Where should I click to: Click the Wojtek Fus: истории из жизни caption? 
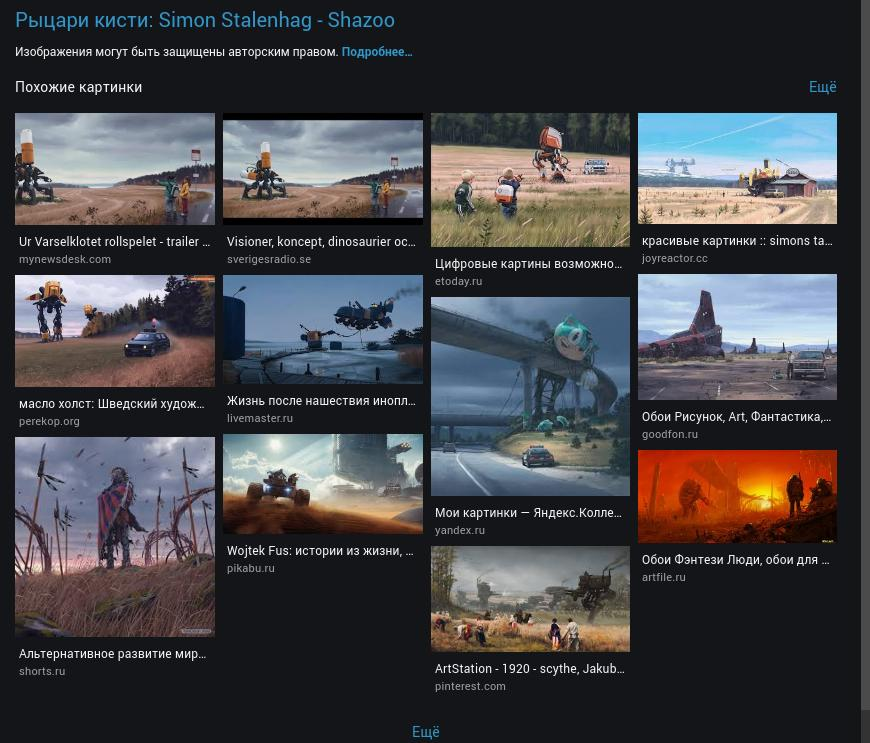(320, 551)
